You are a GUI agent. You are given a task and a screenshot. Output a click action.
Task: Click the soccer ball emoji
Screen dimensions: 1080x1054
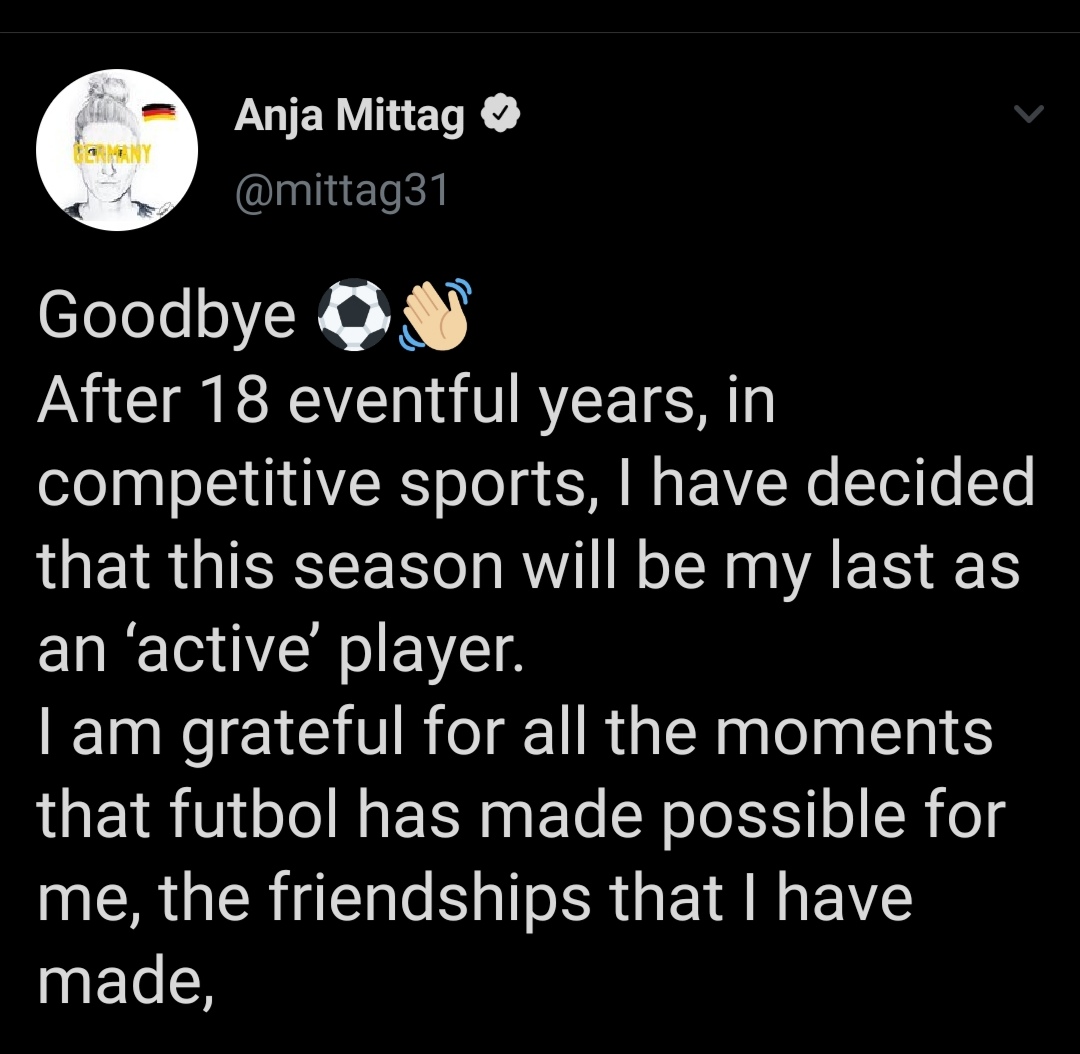(354, 315)
